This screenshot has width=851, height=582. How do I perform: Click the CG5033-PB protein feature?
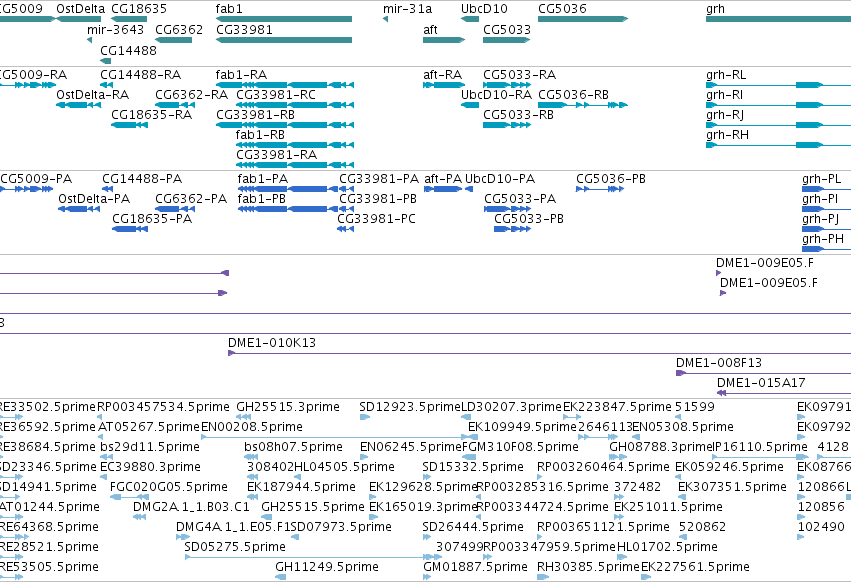pos(512,229)
